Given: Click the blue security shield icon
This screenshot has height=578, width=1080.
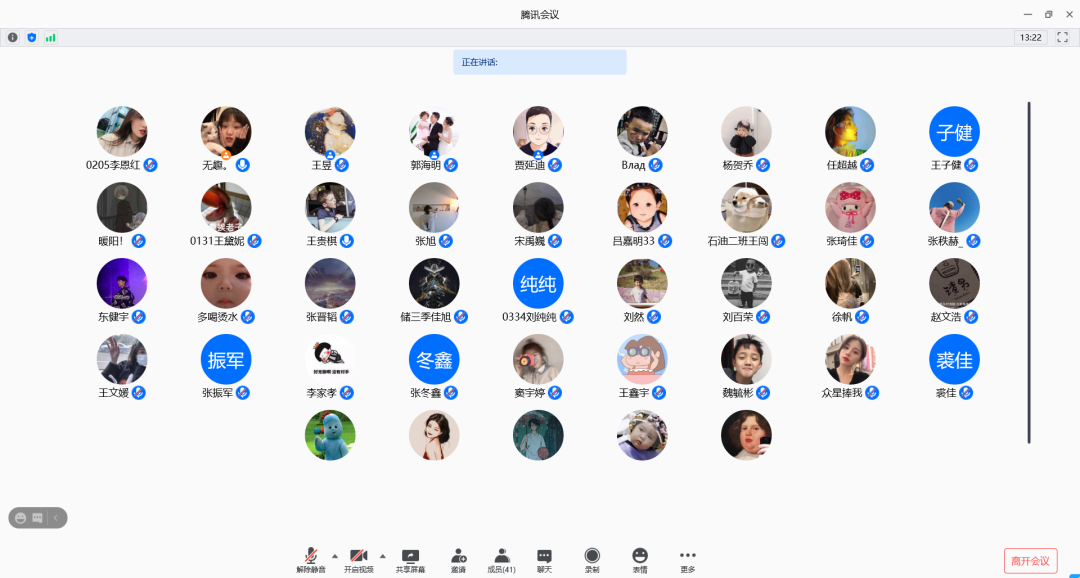Looking at the screenshot, I should coord(31,37).
